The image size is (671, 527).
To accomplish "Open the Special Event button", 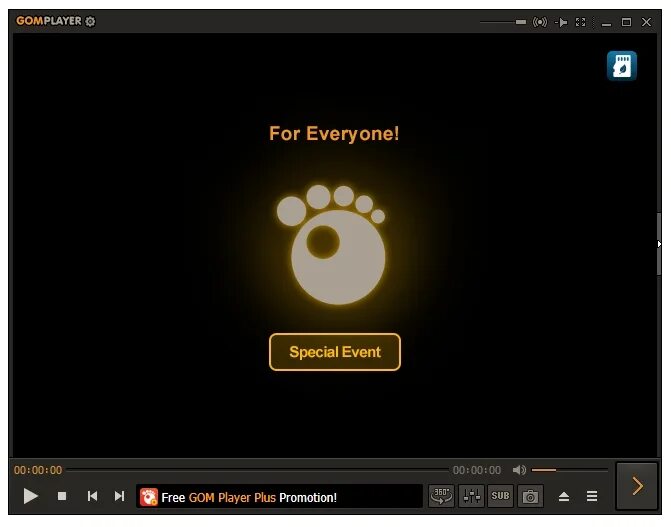I will [x=335, y=352].
